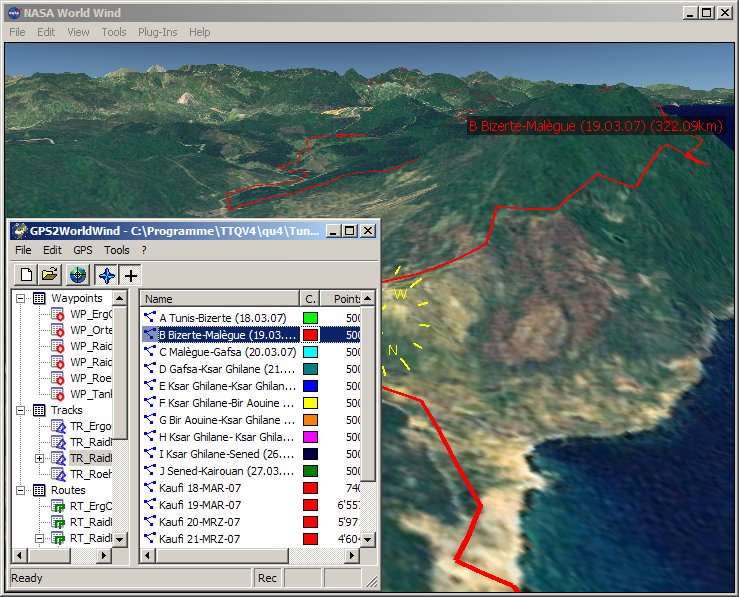Click the track icon of Kaufi 21-MRZ-07 row
The image size is (739, 597).
[x=150, y=538]
